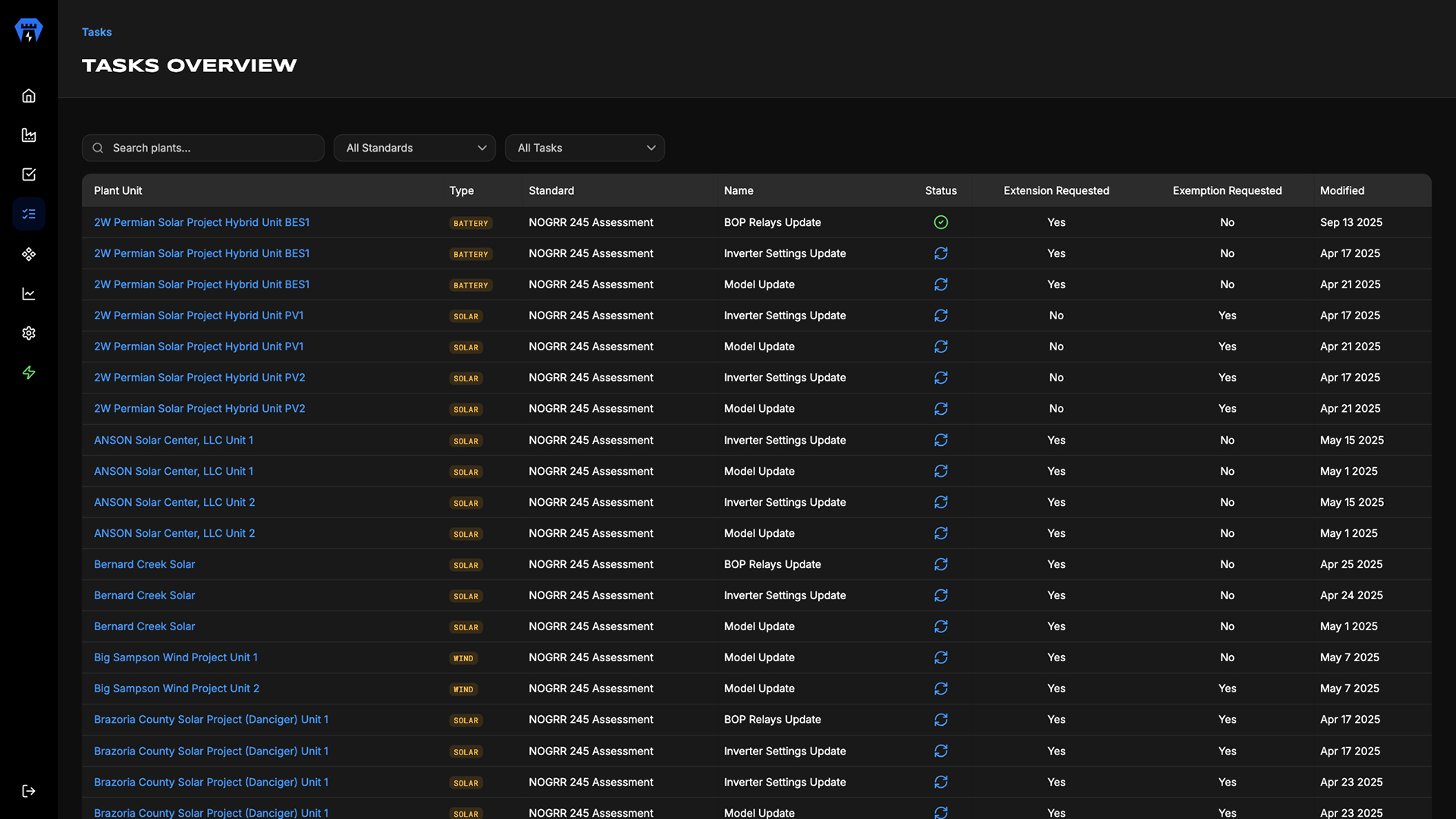Click the line graph sidebar icon
Viewport: 1456px width, 819px height.
[x=29, y=293]
